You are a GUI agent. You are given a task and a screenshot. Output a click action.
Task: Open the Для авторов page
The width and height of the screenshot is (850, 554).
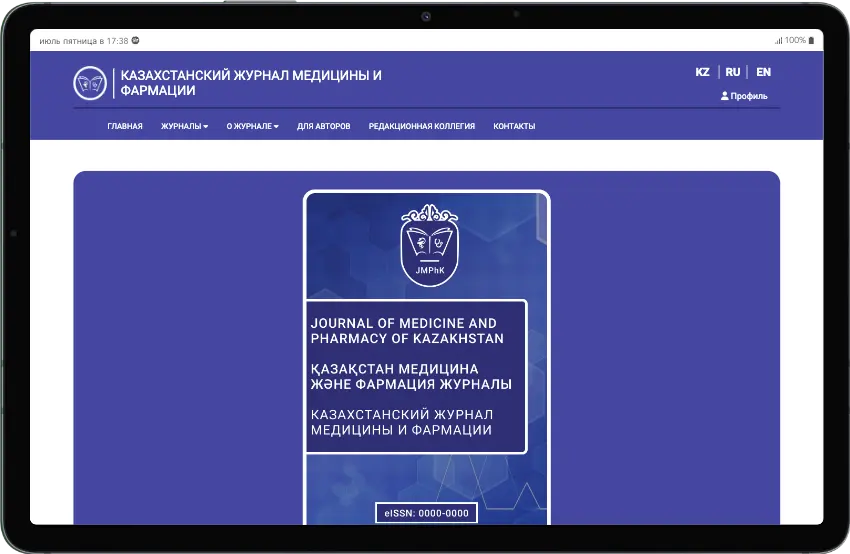(x=324, y=126)
